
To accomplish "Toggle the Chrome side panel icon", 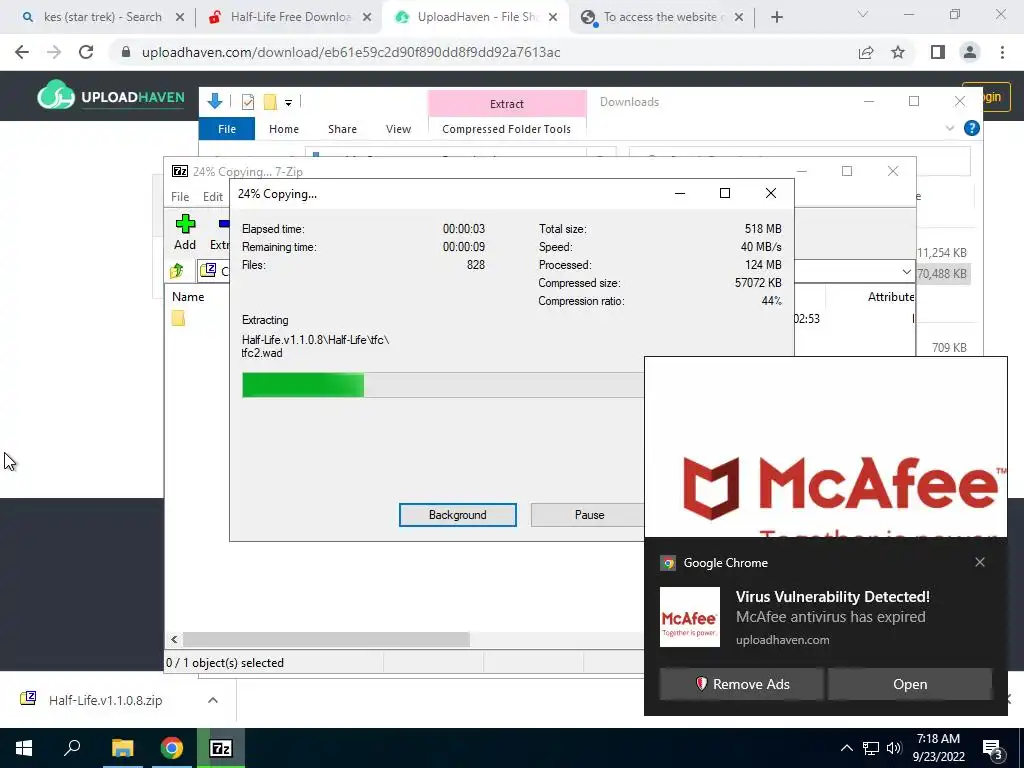I will 938,52.
